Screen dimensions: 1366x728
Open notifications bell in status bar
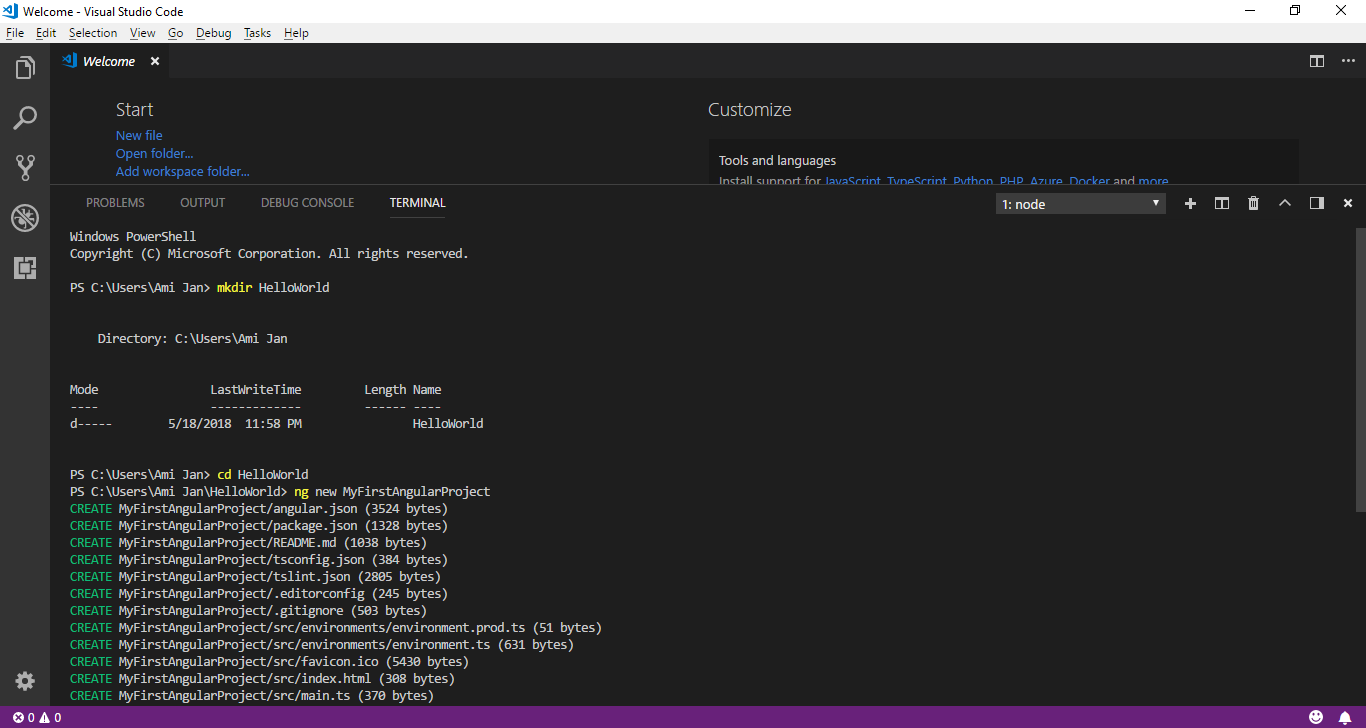1345,717
